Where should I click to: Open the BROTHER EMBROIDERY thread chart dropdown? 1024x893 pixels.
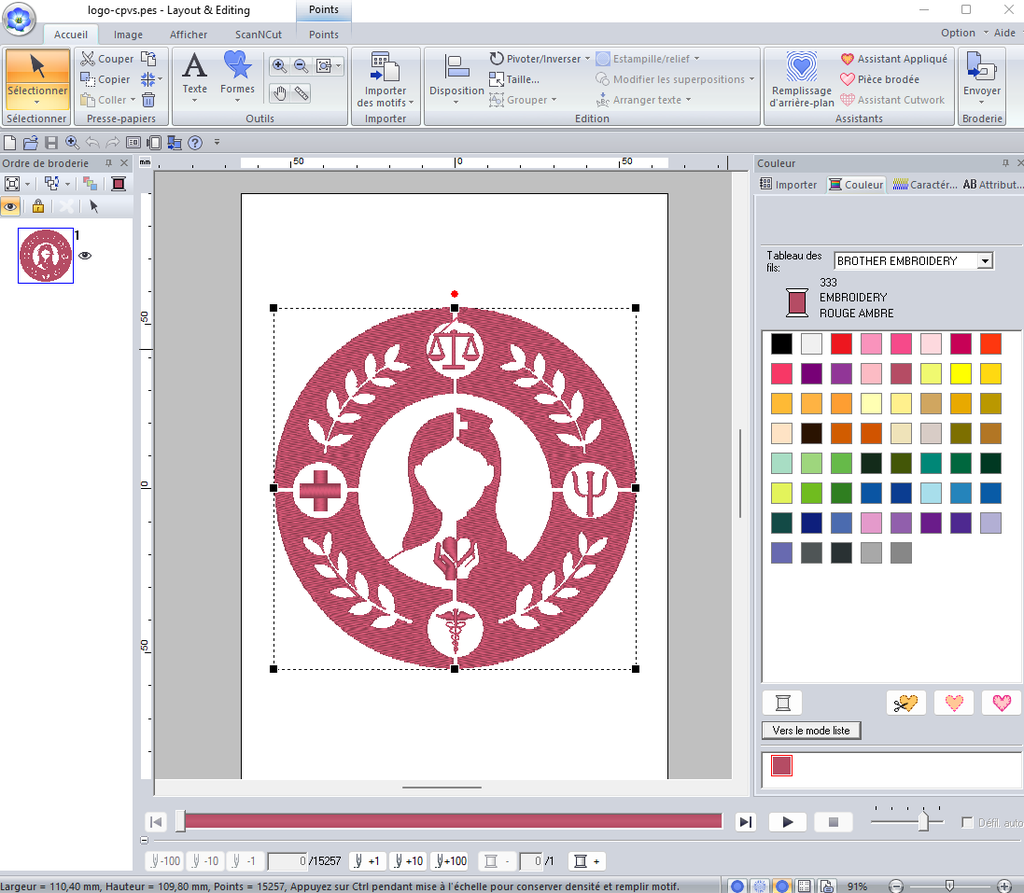pos(985,261)
